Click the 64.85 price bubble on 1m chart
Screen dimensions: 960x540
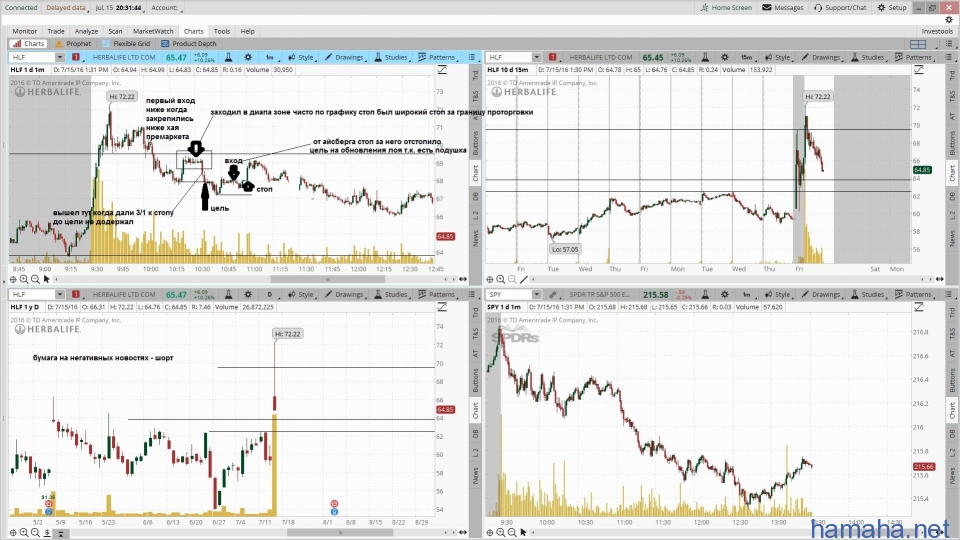[445, 236]
